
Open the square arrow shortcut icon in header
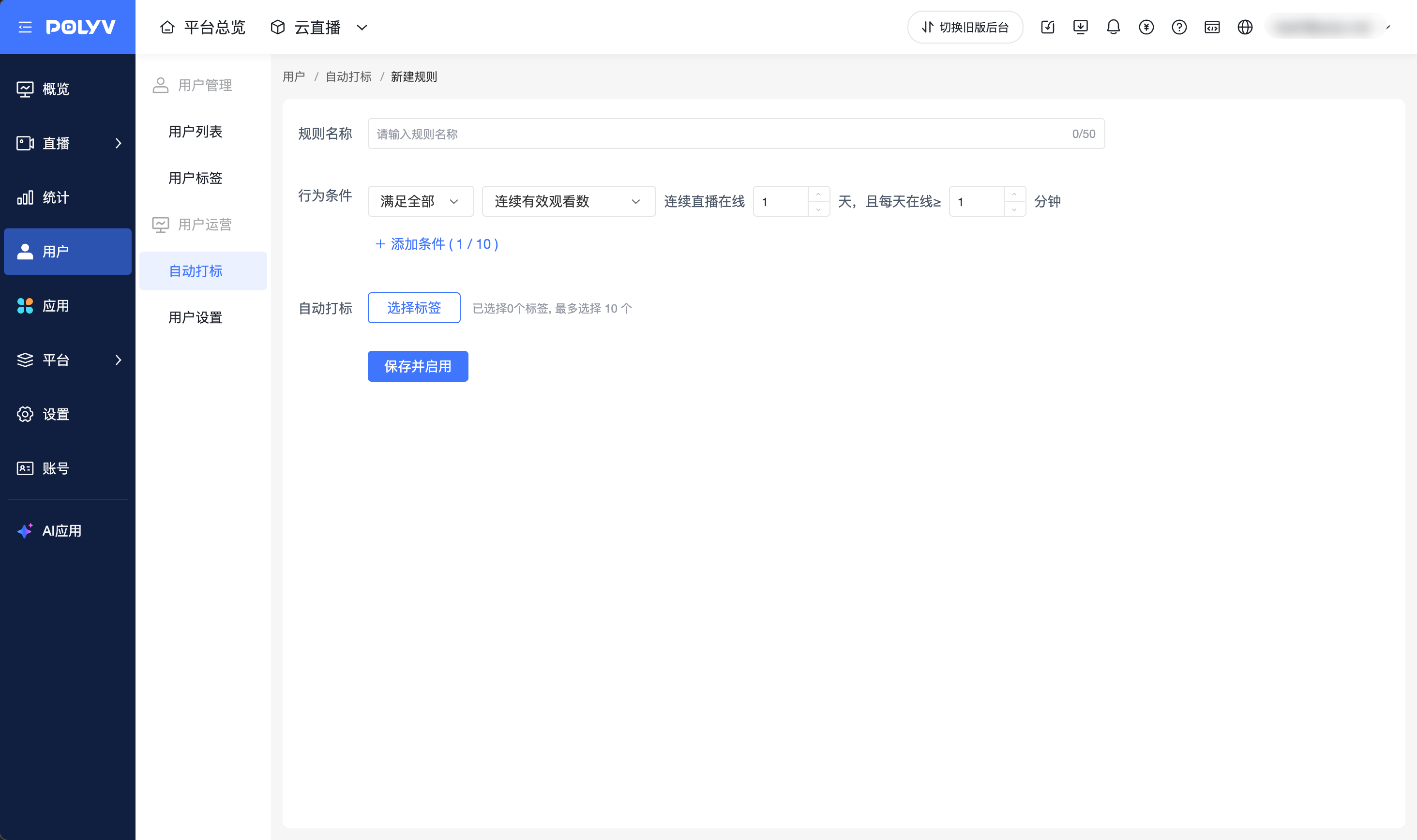pos(1047,27)
